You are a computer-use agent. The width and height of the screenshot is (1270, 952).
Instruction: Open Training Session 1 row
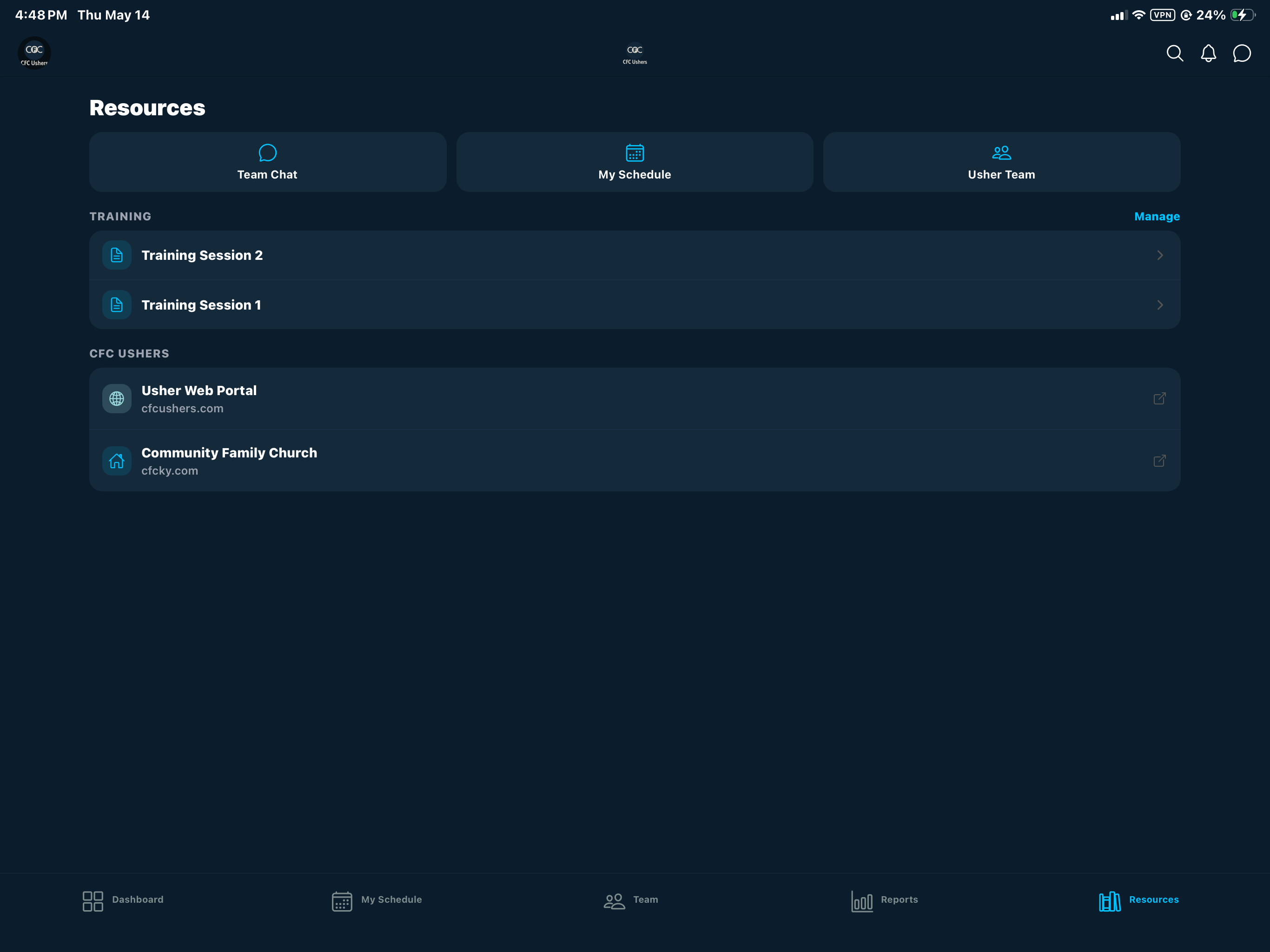635,305
